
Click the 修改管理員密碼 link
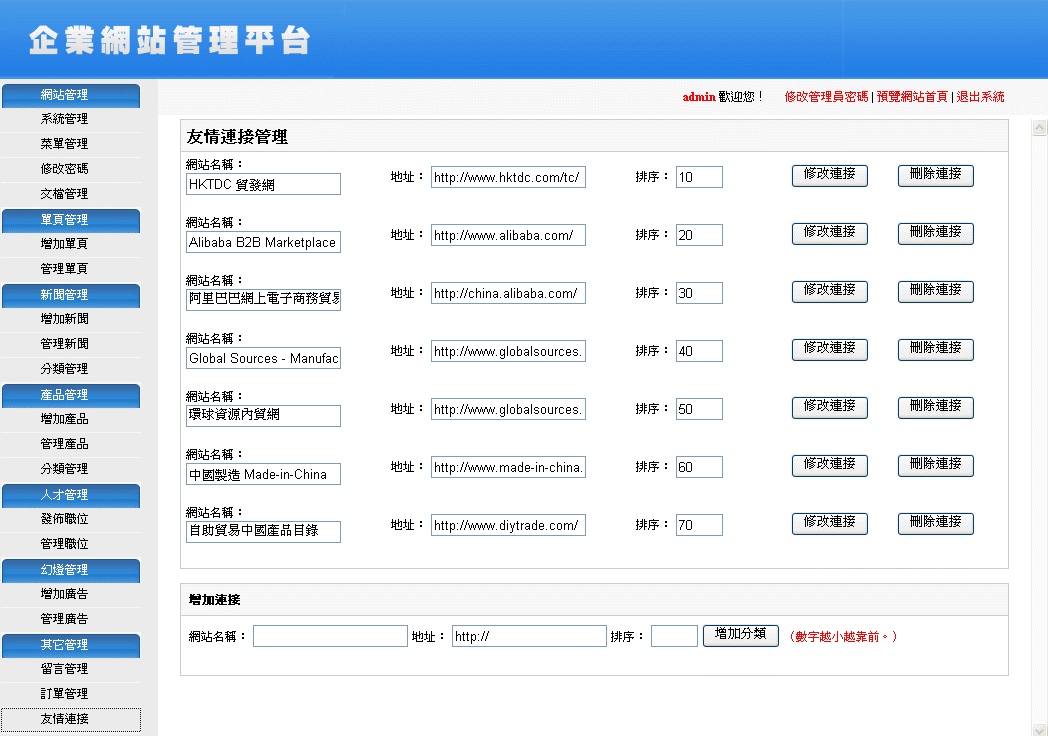pyautogui.click(x=826, y=97)
